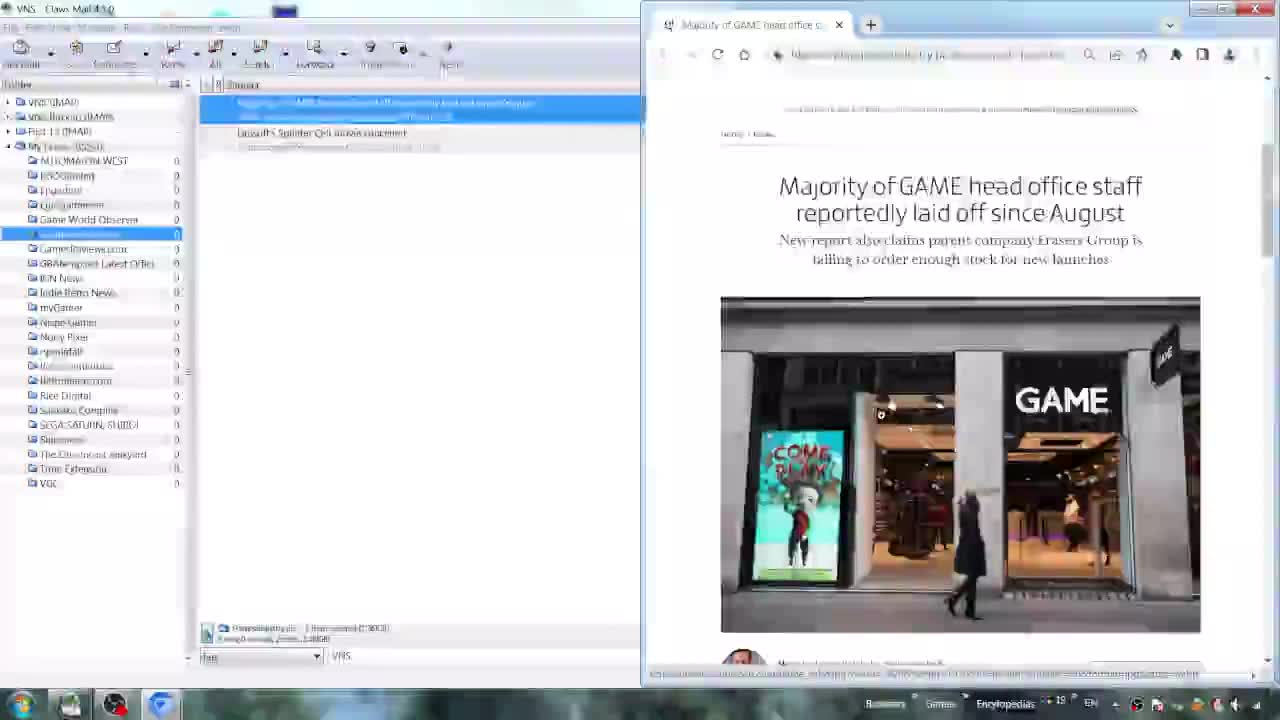Click the Forward toolbar icon
The height and width of the screenshot is (720, 1280).
pos(315,53)
